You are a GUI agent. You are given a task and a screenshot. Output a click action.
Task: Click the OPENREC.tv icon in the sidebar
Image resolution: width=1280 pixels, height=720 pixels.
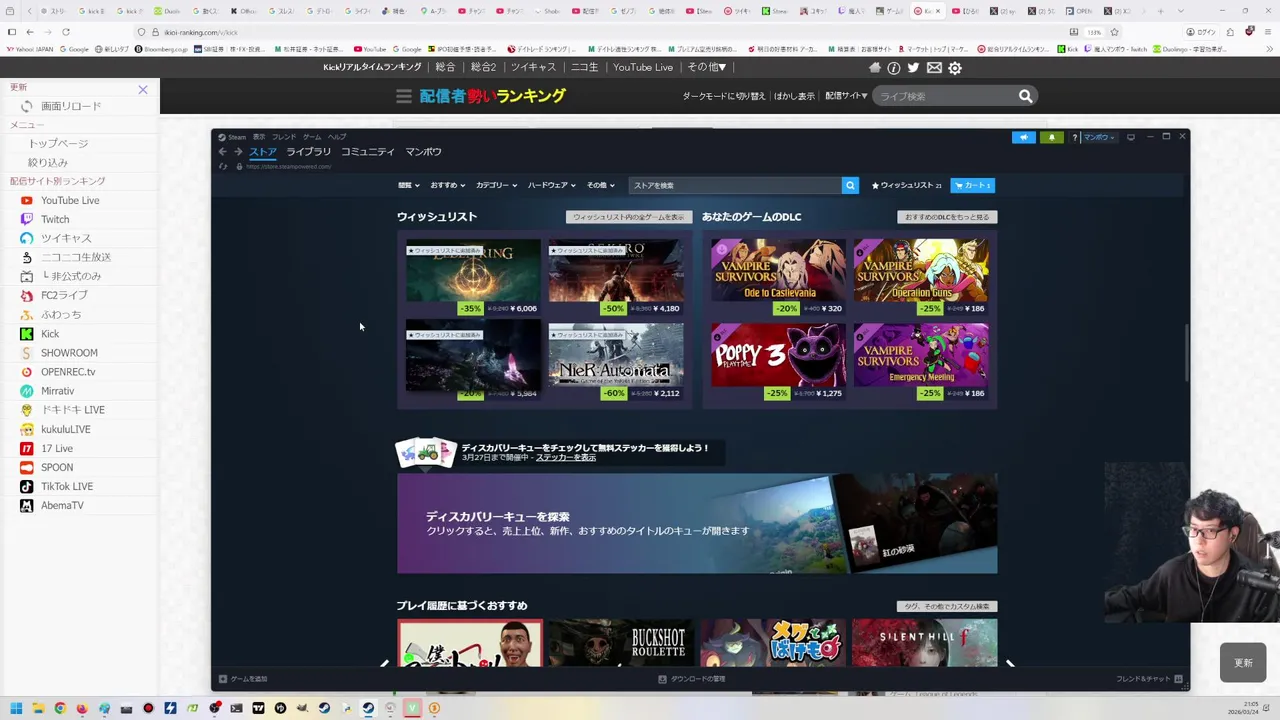[27, 372]
